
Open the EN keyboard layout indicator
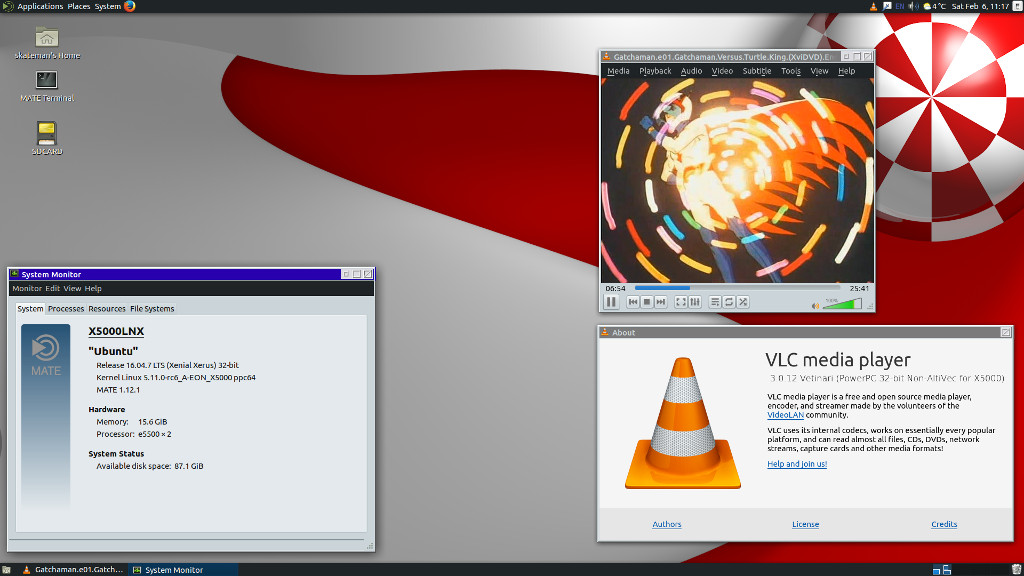(x=899, y=6)
